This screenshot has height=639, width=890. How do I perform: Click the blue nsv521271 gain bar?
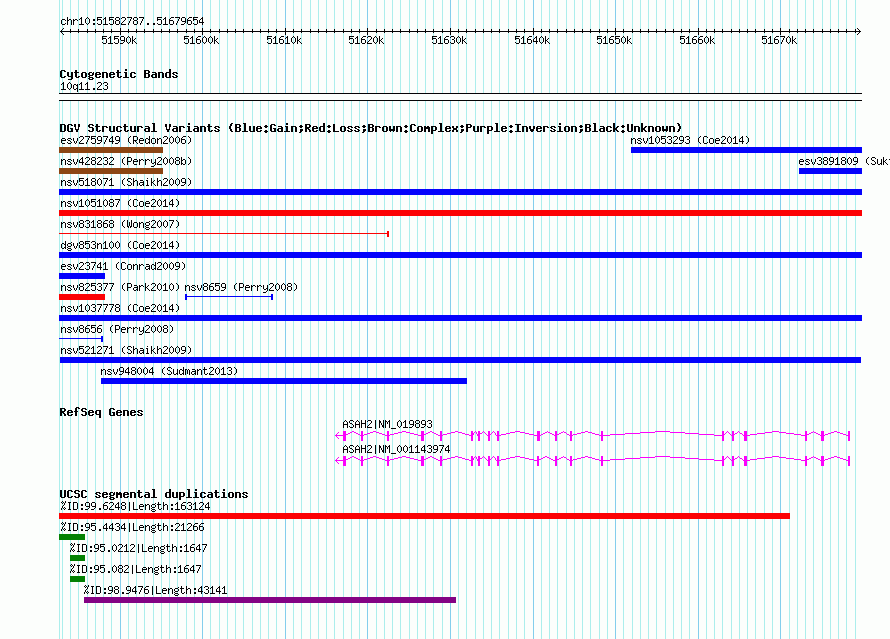pos(460,360)
